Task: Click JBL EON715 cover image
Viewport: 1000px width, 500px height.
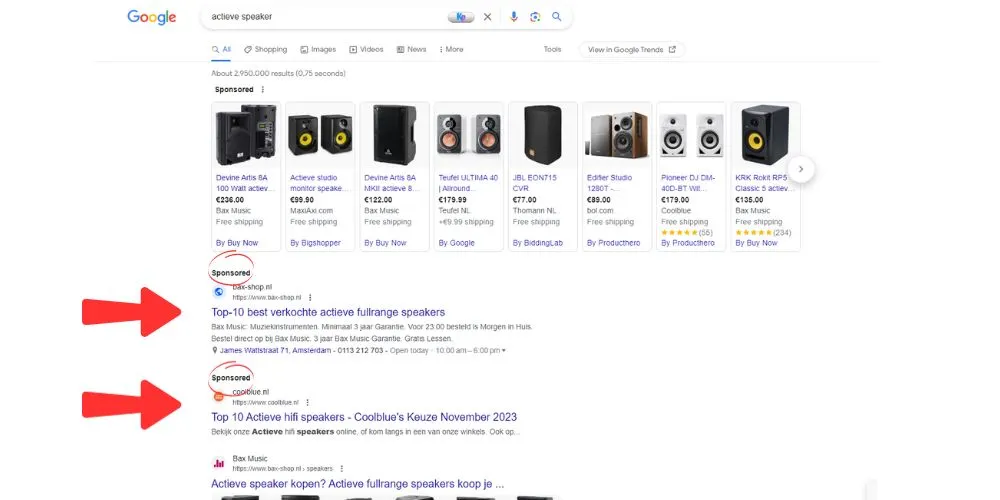Action: click(543, 135)
